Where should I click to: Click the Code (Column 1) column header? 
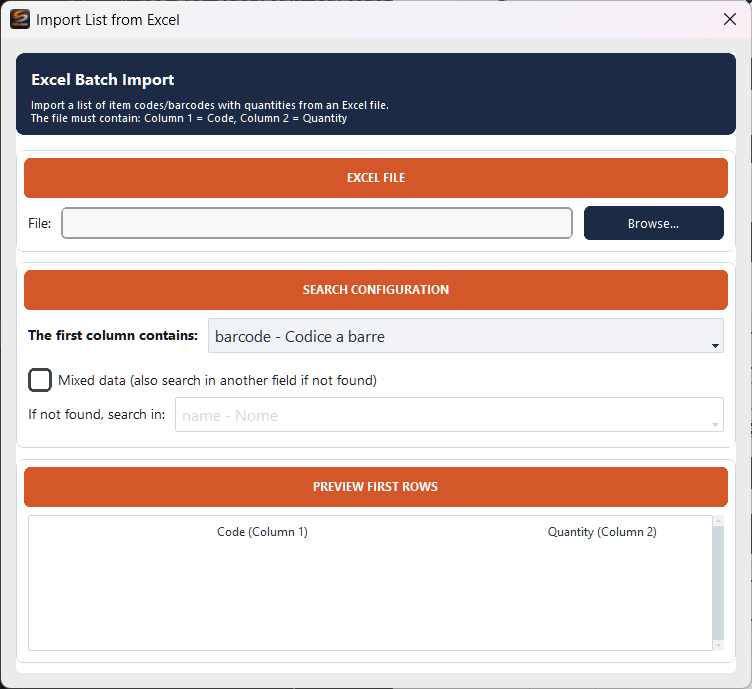[x=262, y=532]
